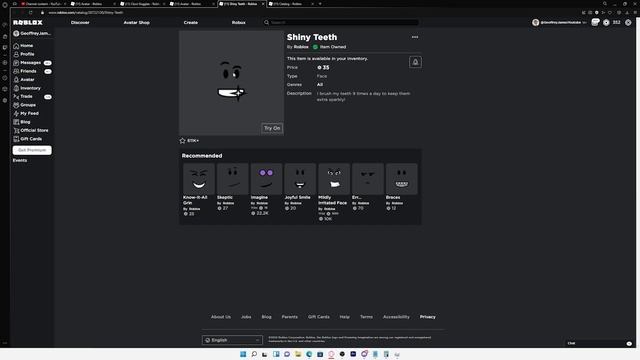Click the Profile icon in sidebar
This screenshot has height=360, width=640.
[16, 54]
